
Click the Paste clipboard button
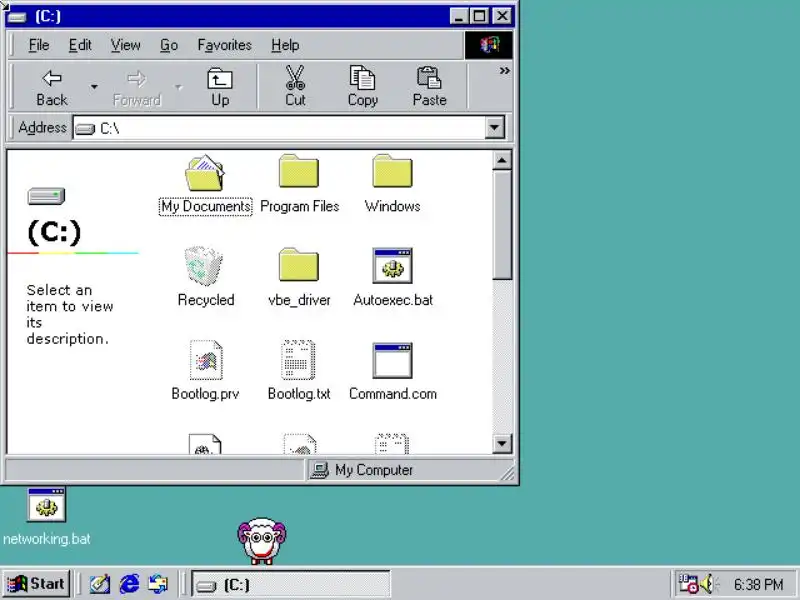(x=430, y=88)
